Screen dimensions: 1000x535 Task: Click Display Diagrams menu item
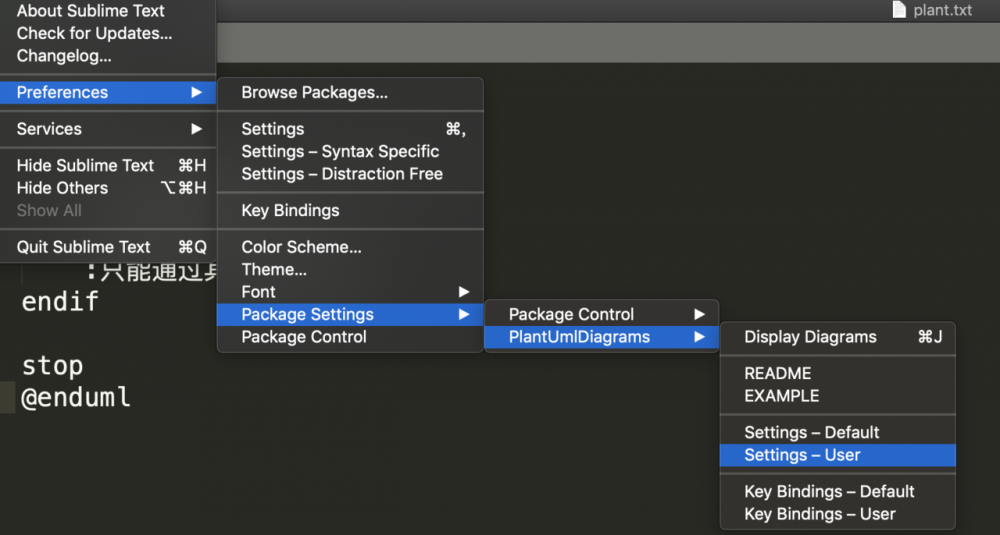pos(810,337)
